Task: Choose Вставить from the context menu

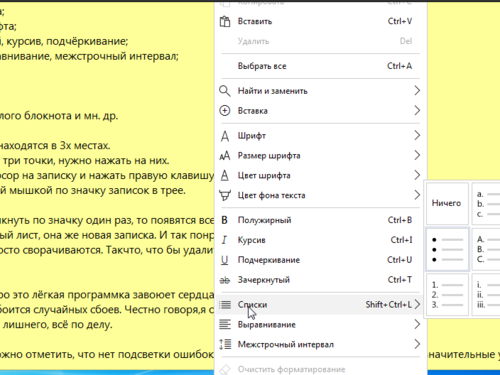Action: [x=319, y=21]
